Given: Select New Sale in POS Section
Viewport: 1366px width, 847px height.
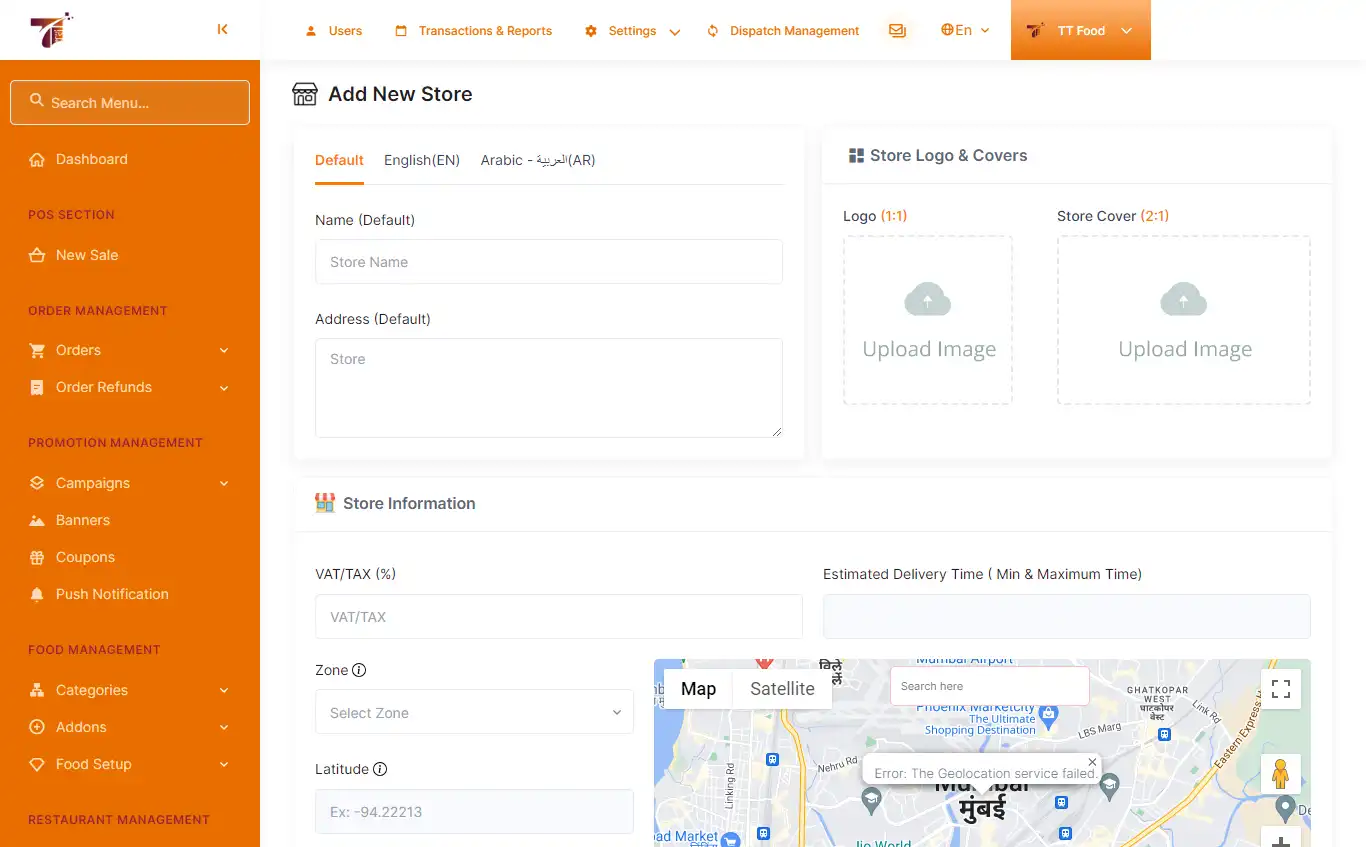Looking at the screenshot, I should [x=85, y=255].
